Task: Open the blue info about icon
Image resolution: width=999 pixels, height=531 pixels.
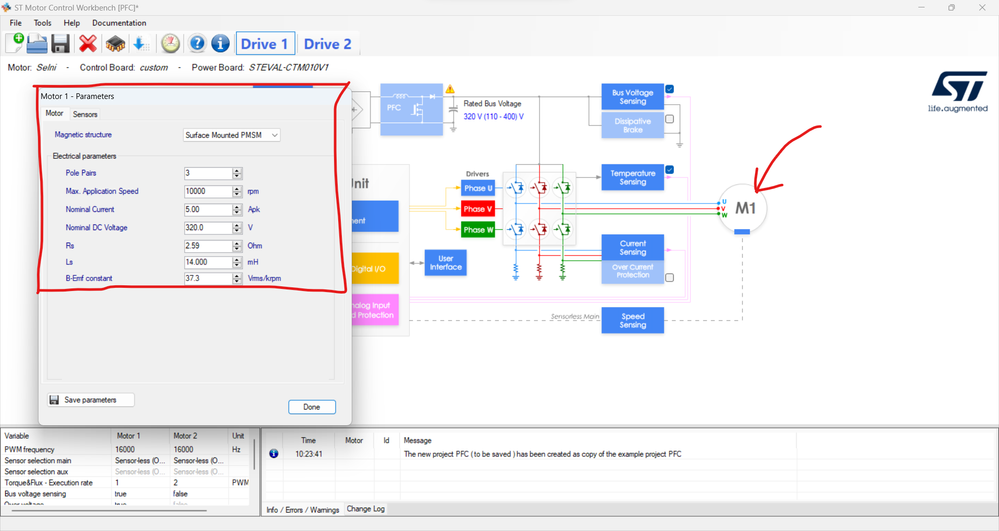Action: pyautogui.click(x=220, y=43)
